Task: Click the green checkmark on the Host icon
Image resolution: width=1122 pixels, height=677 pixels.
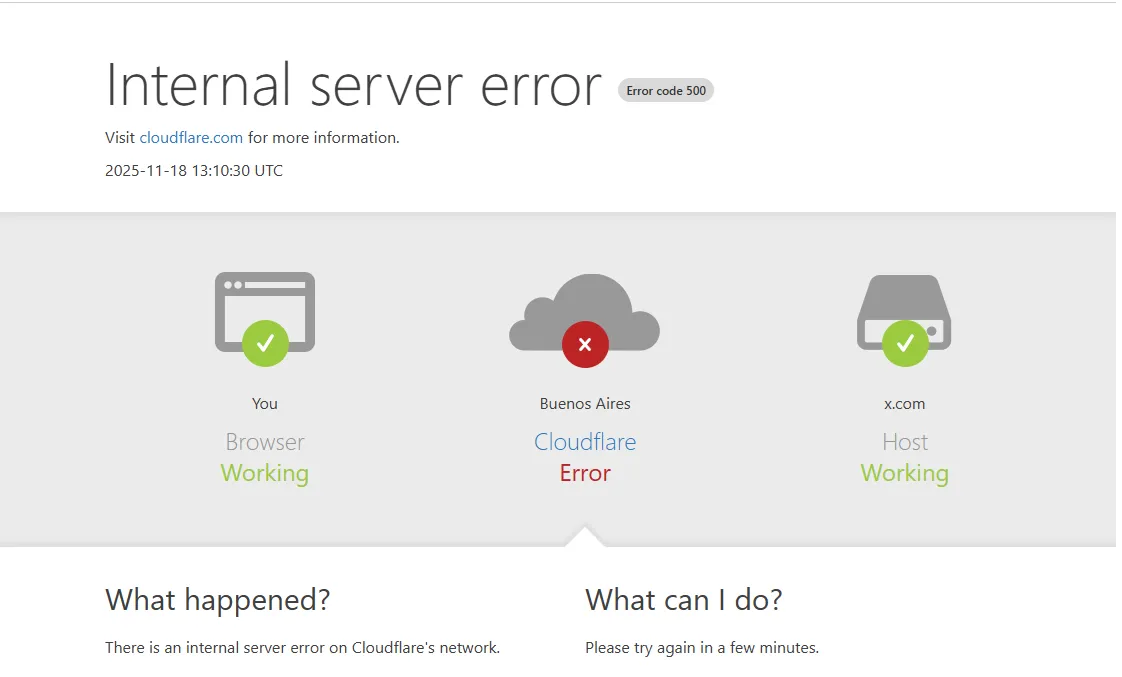Action: 904,343
